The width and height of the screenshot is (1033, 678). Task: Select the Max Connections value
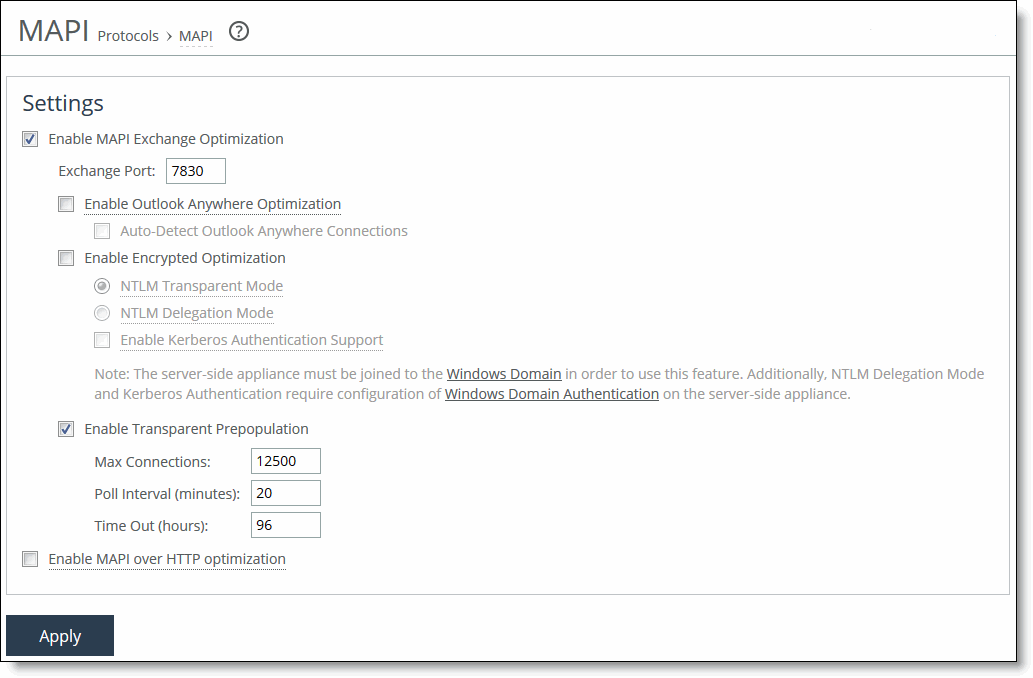point(285,461)
